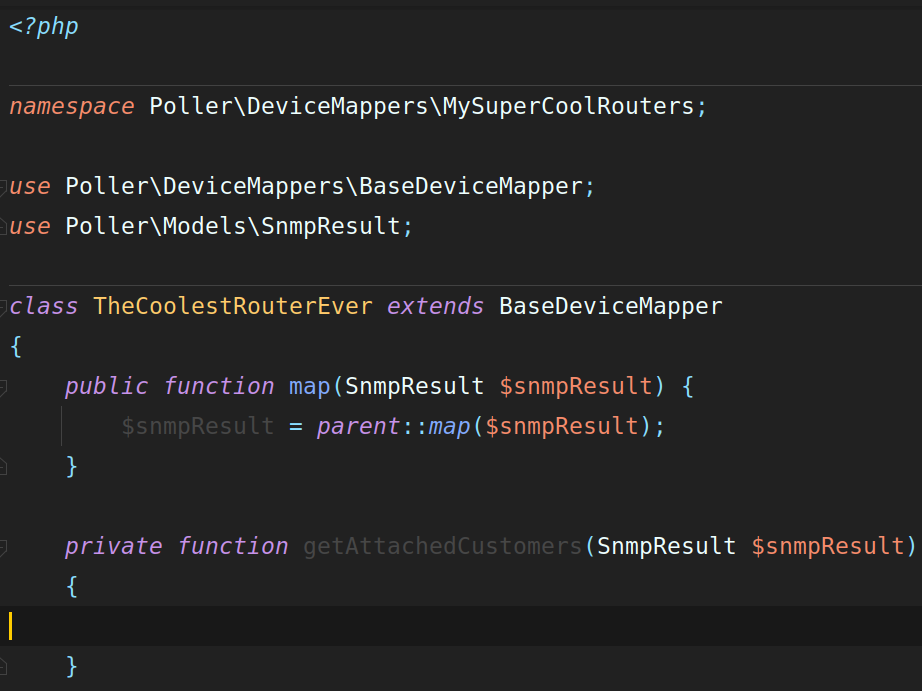Click the opening brace under the class declaration
Screen dimensions: 922x691
tap(16, 346)
